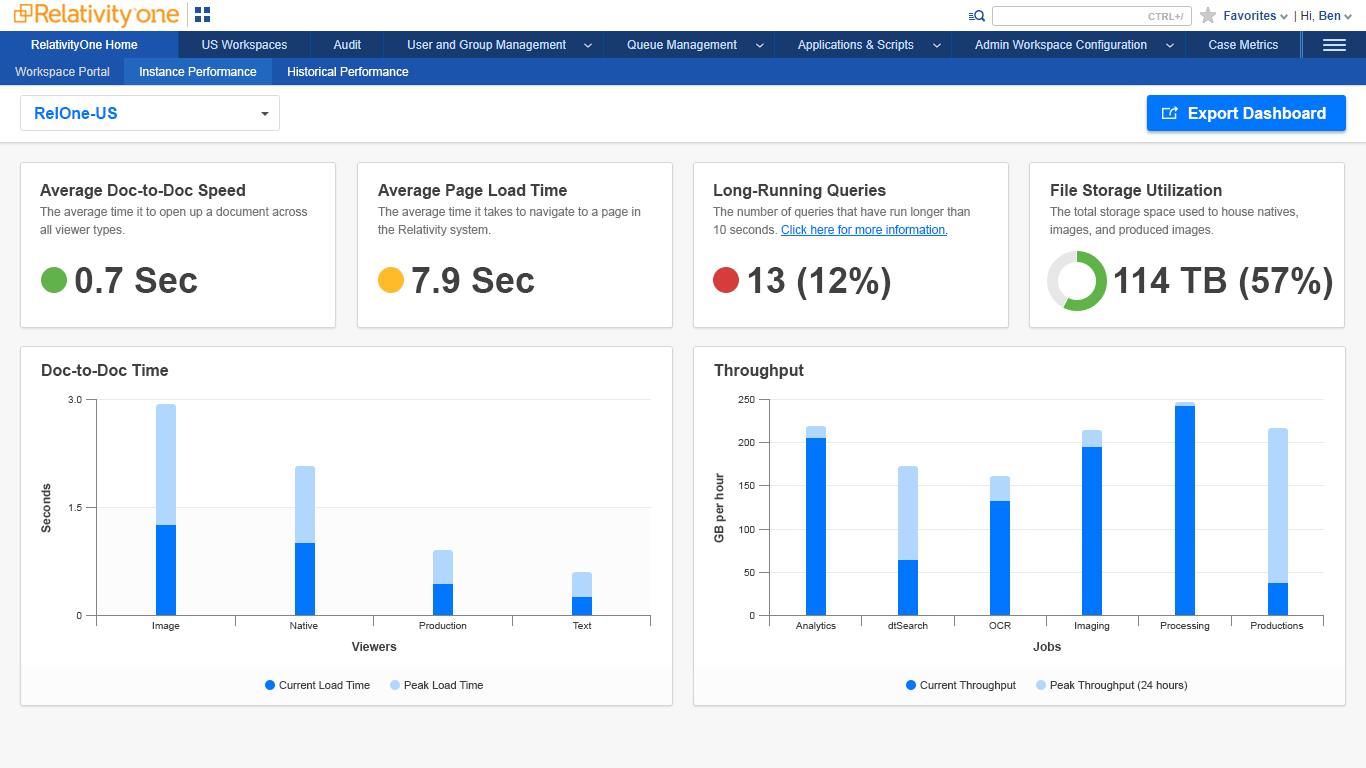Image resolution: width=1366 pixels, height=768 pixels.
Task: Click the '7.9 Sec' value
Action: pos(473,281)
